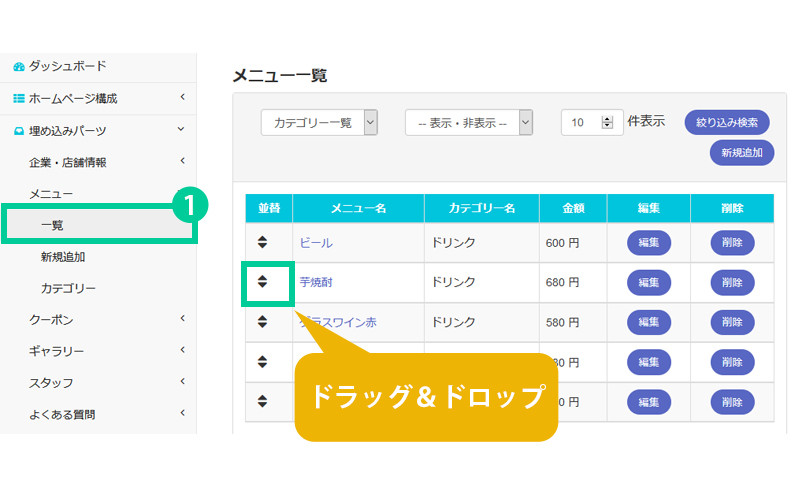Click the ホームページ構成 list icon
This screenshot has width=800, height=500.
(x=18, y=99)
